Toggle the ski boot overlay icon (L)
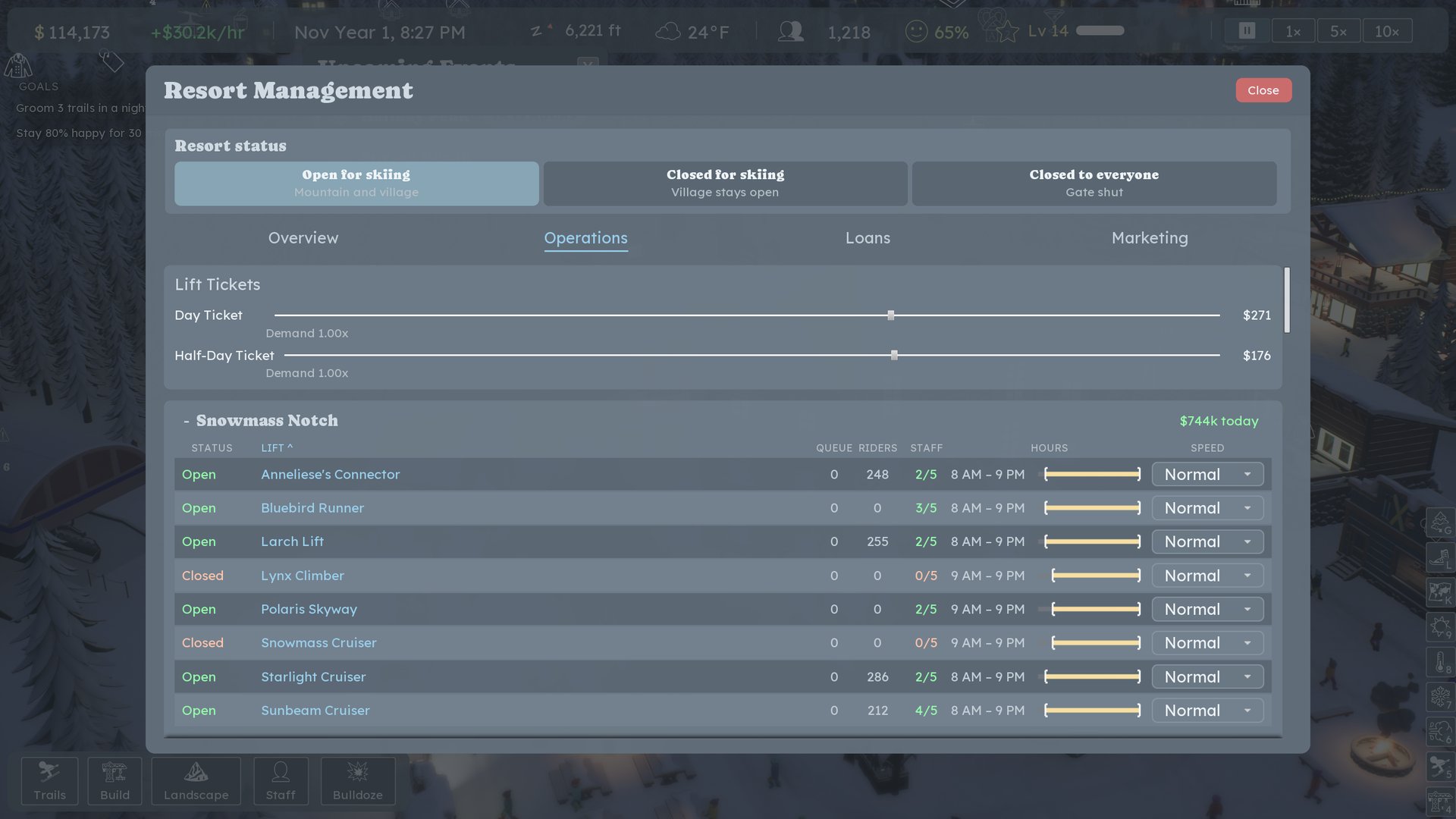This screenshot has height=819, width=1456. [1439, 557]
